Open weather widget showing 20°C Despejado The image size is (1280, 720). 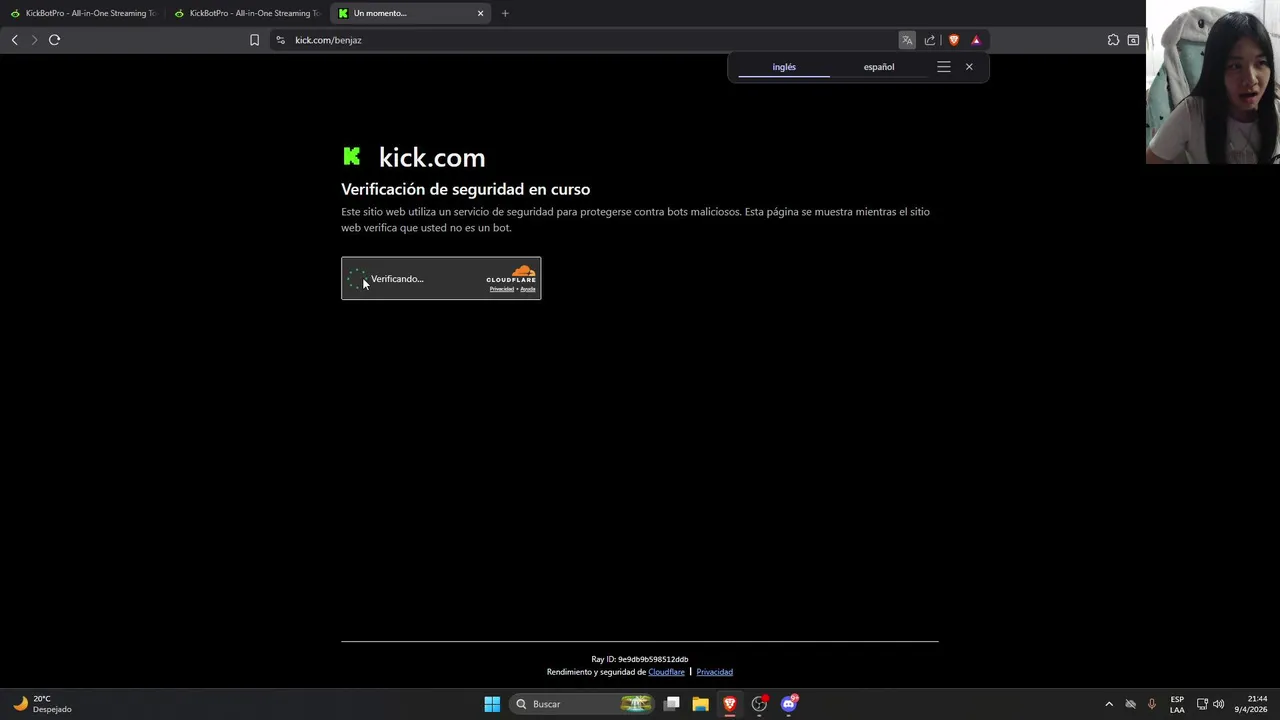42,704
